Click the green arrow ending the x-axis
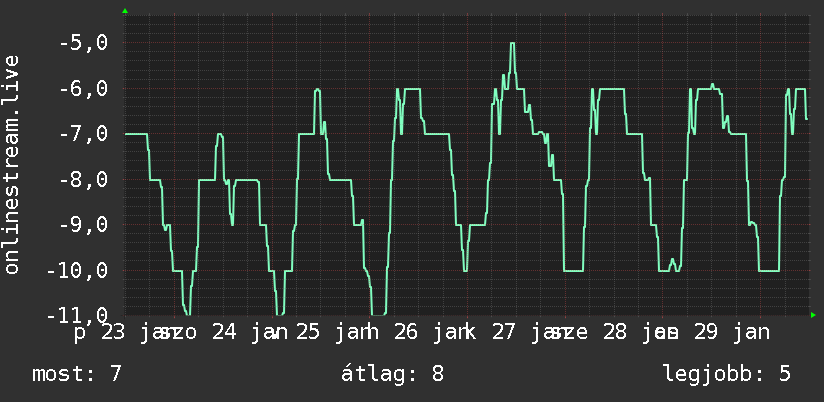824x402 pixels. click(x=813, y=315)
